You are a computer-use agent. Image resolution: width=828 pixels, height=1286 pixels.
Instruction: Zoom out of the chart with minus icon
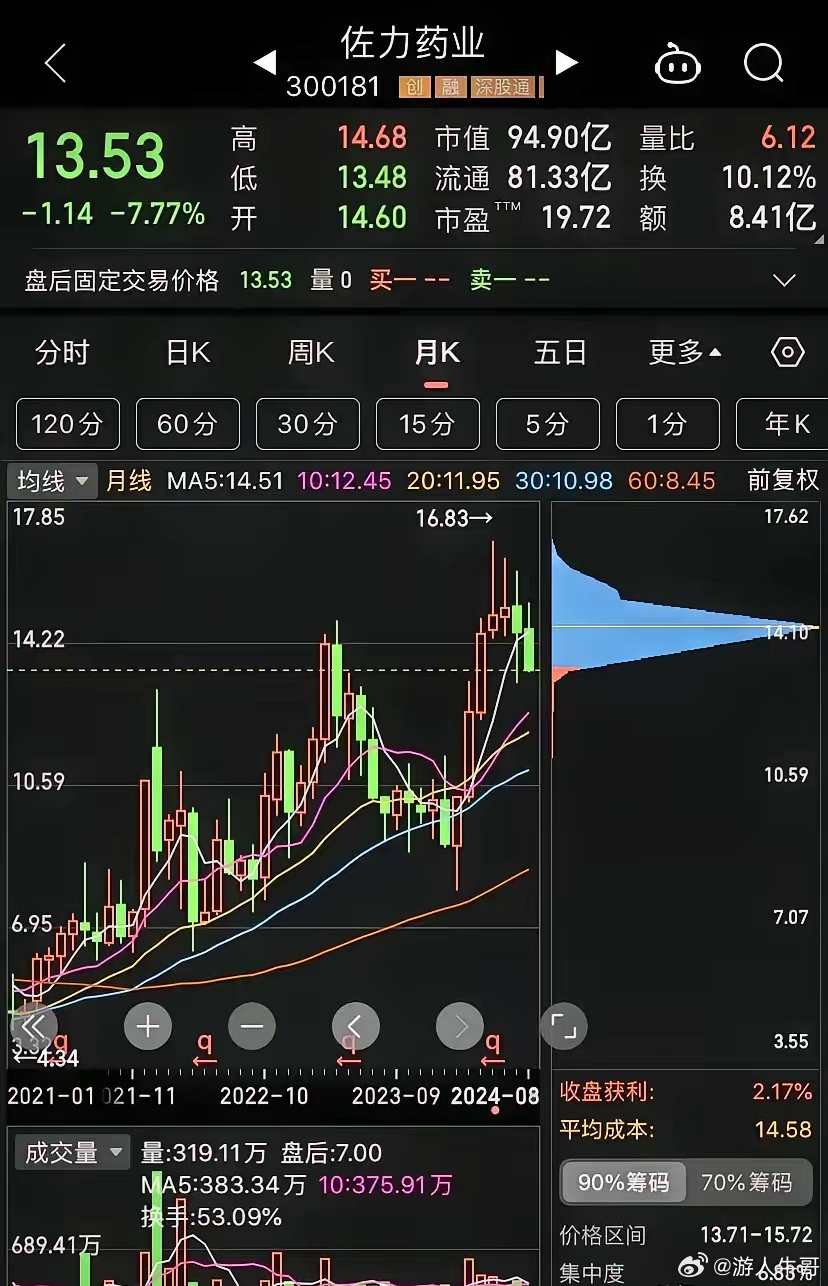coord(251,1026)
